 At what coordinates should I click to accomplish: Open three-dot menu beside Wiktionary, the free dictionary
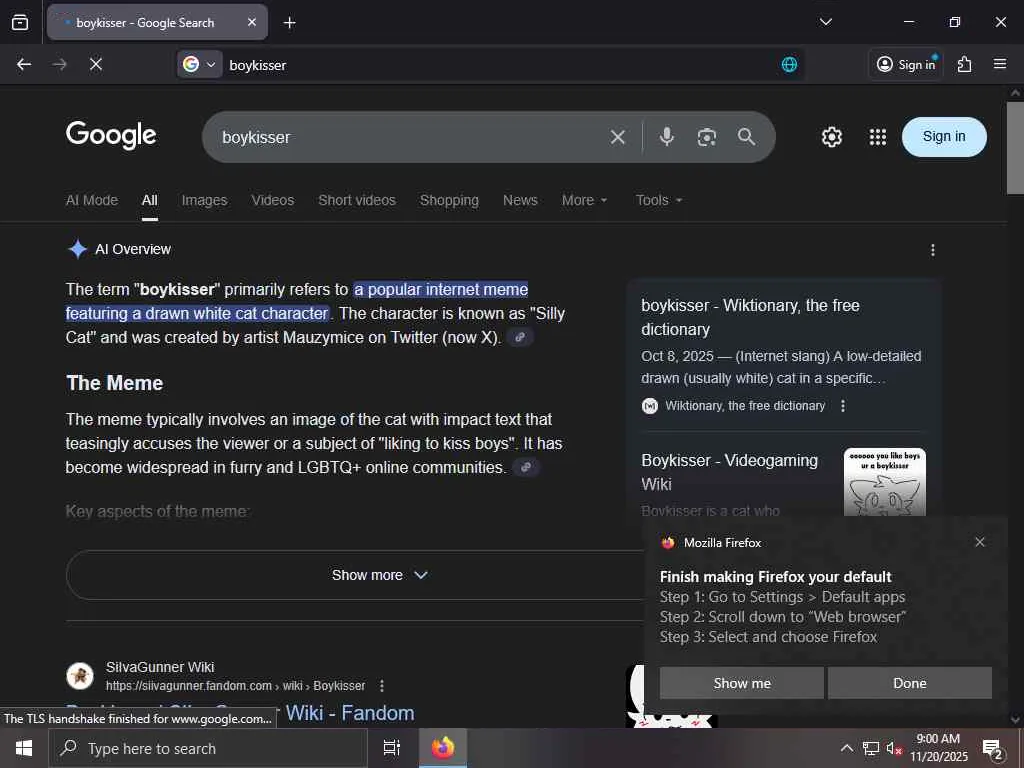(x=842, y=406)
